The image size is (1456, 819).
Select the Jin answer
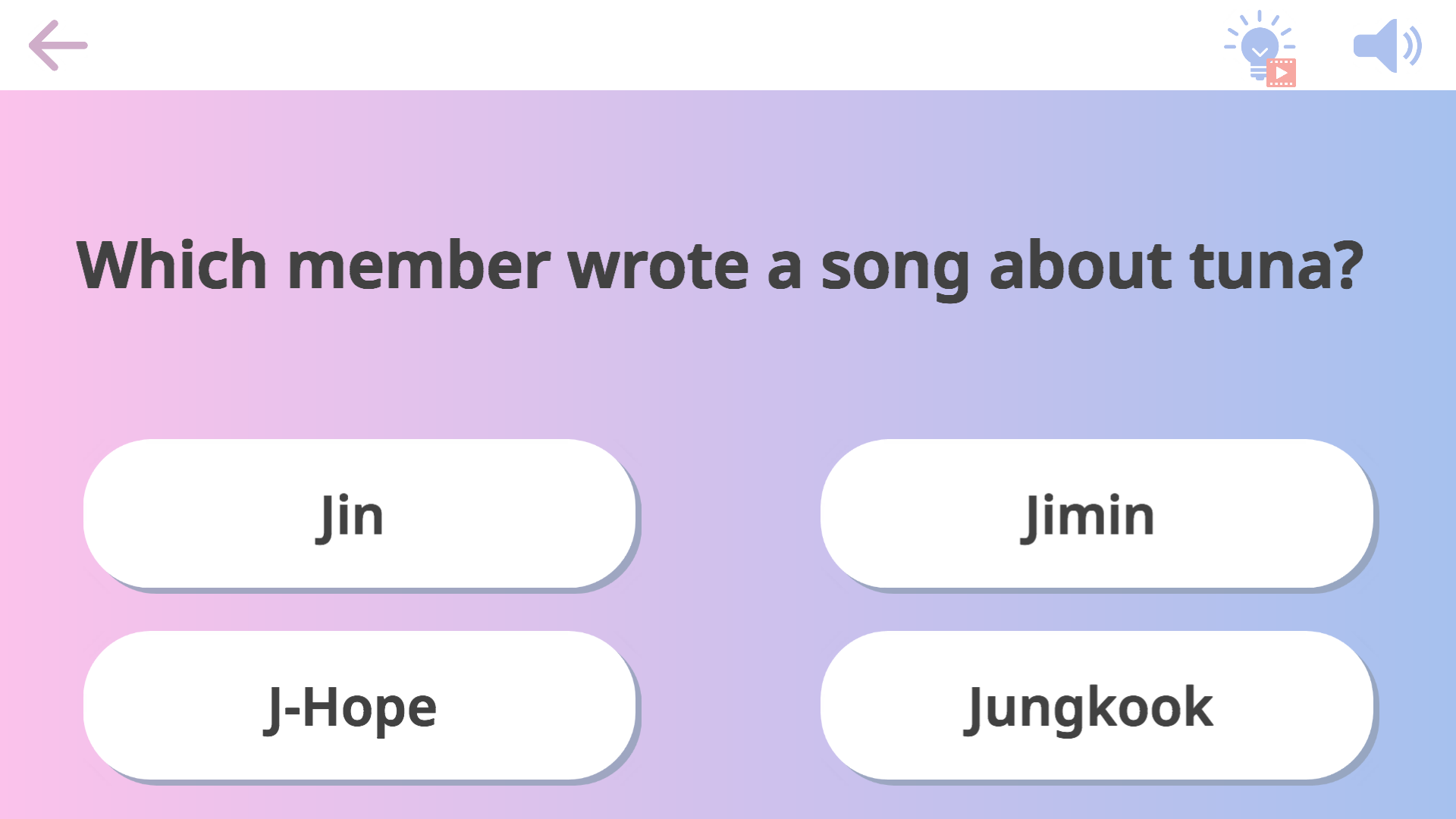(359, 513)
